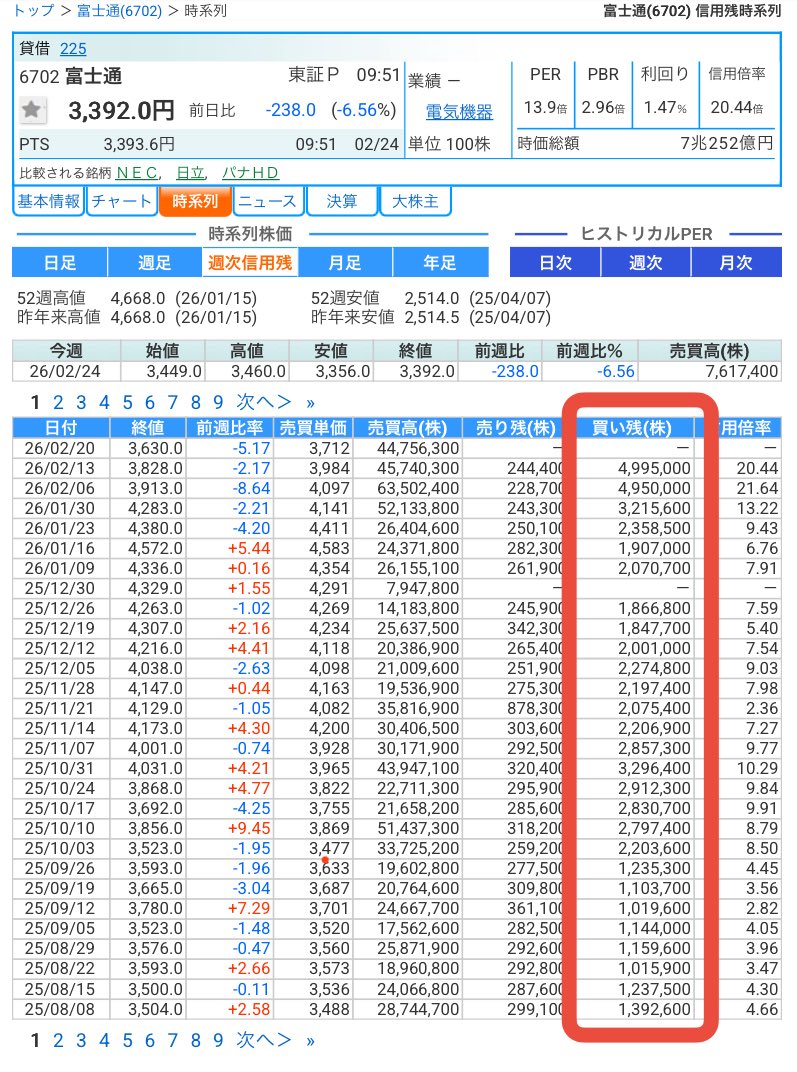This screenshot has width=797, height=1072.
Task: Click the 20.44倍 credit ratio value
Action: point(737,107)
